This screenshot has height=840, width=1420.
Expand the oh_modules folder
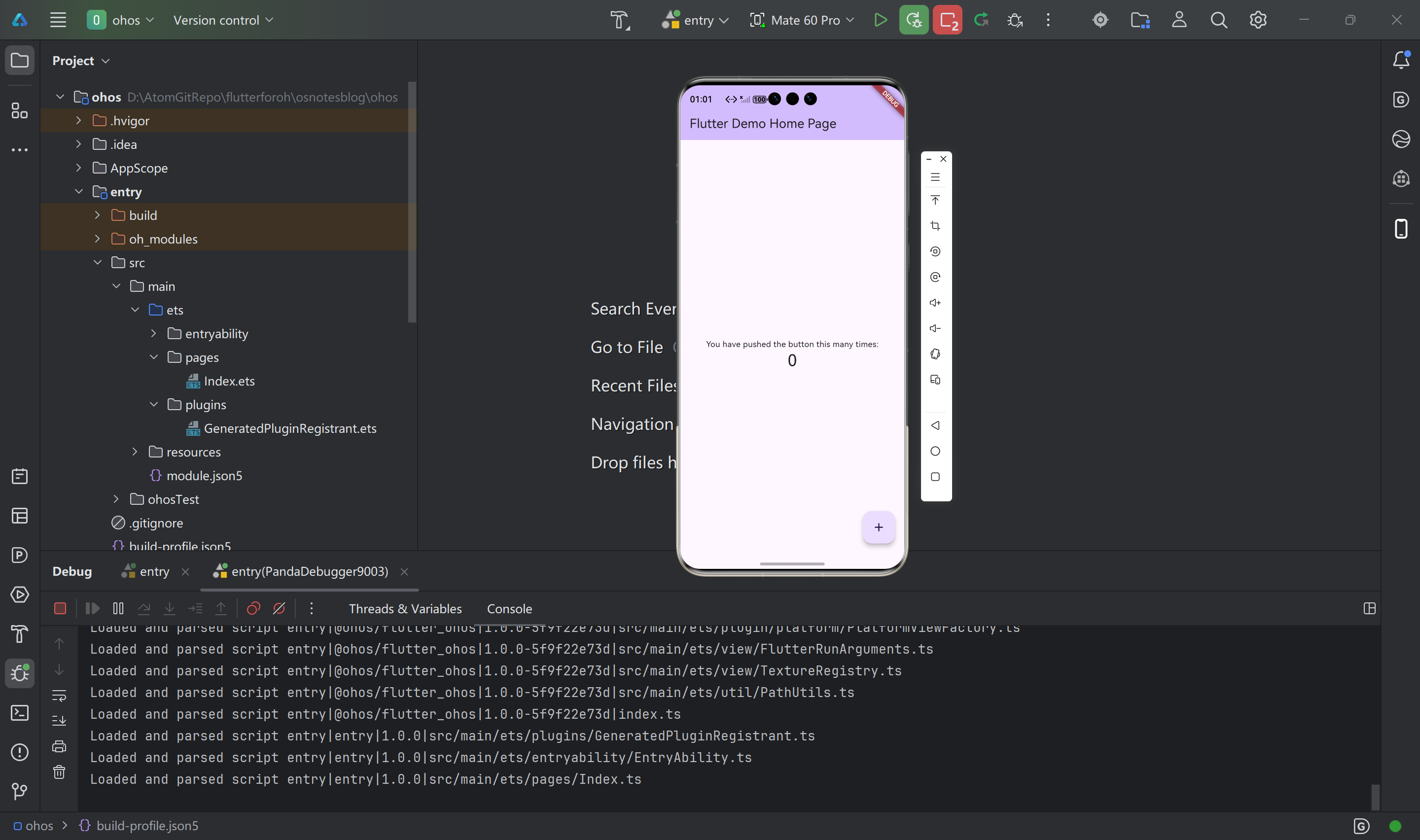(x=97, y=239)
